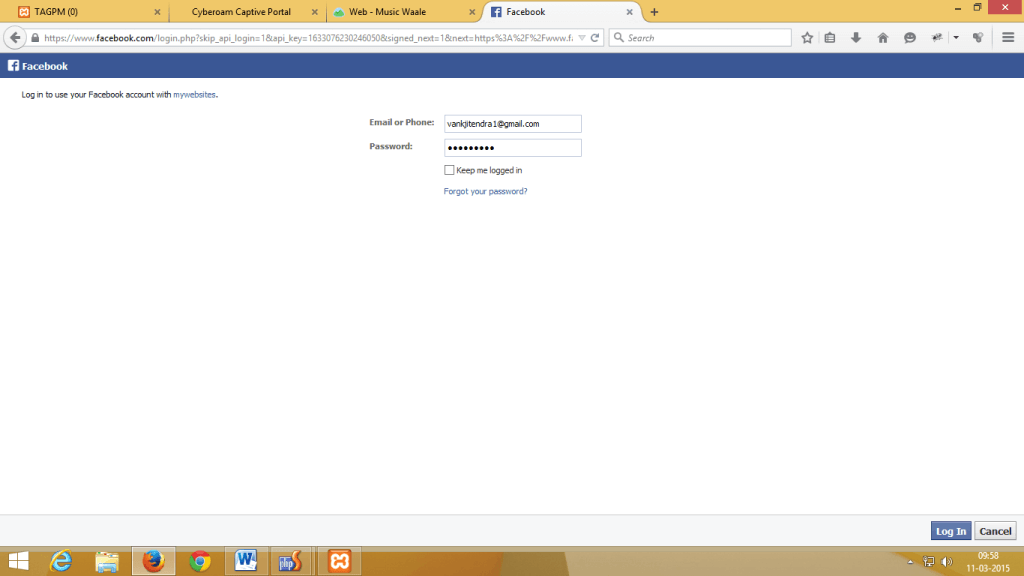Screen dimensions: 1024x576
Task: Switch to the Cyberoam Captive Portal tab
Action: (x=247, y=12)
